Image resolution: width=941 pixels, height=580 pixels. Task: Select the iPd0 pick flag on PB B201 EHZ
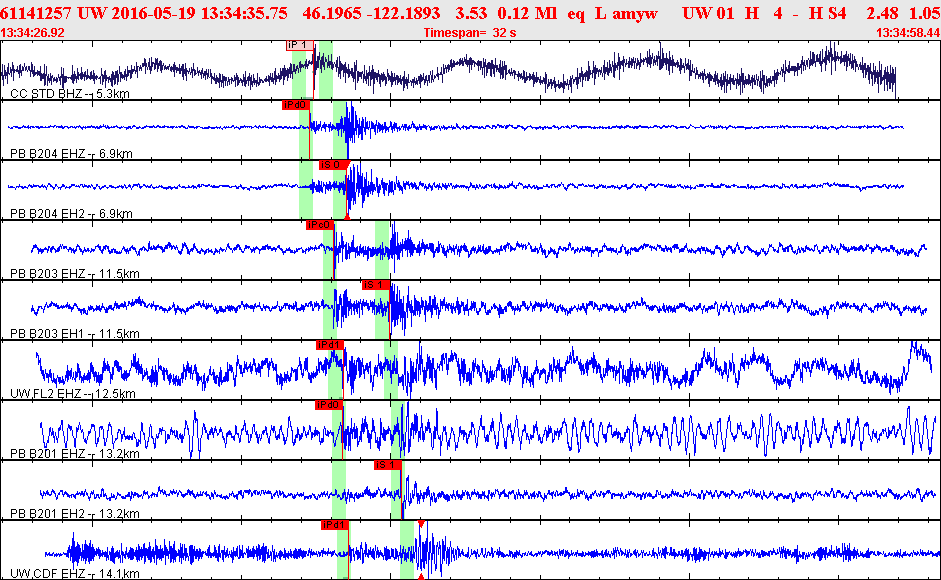pyautogui.click(x=328, y=405)
